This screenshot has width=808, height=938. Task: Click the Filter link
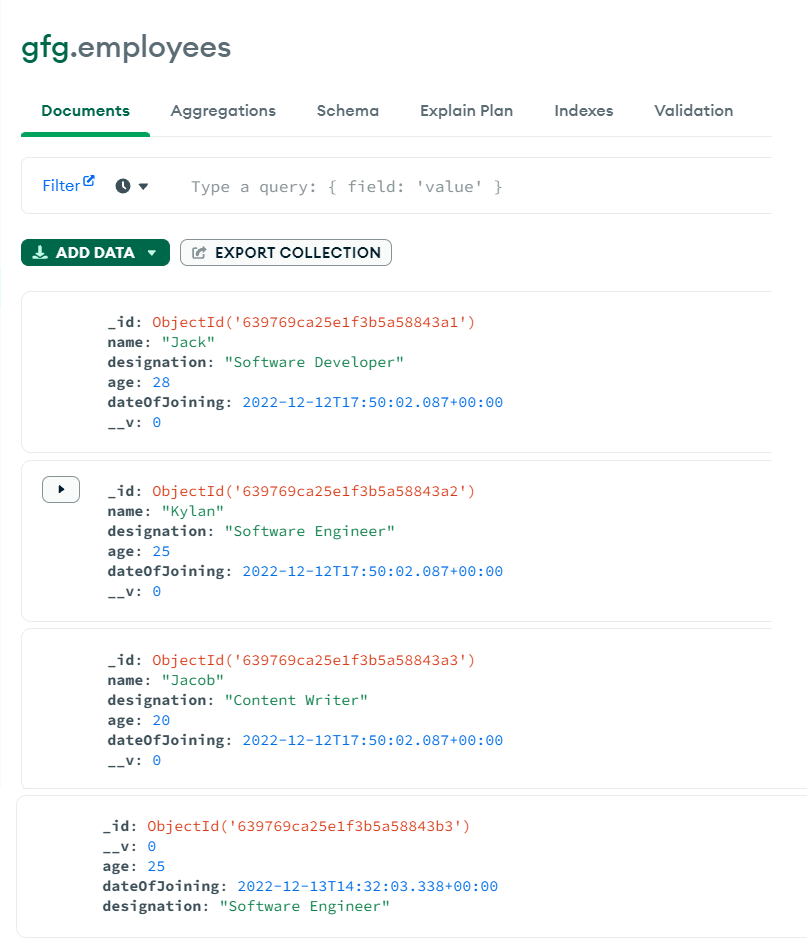click(61, 186)
